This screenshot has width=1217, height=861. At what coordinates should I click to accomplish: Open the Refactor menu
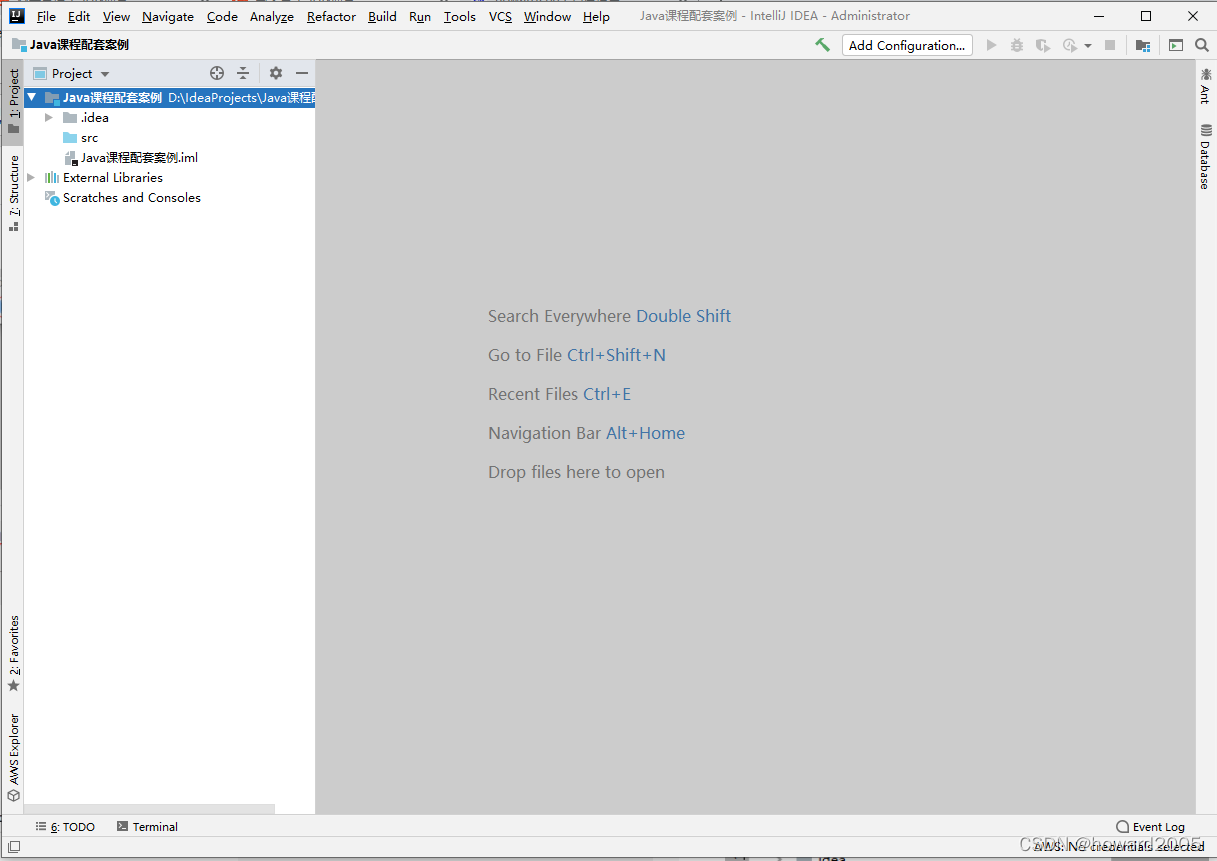click(x=331, y=16)
